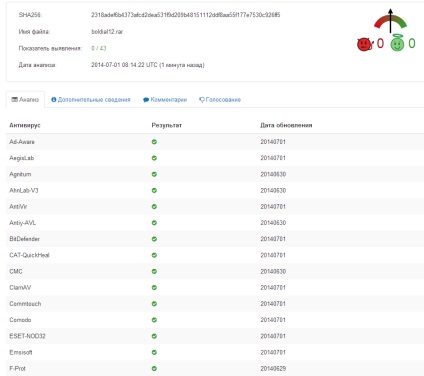The height and width of the screenshot is (376, 424).
Task: Click the F-Prot update date 20140629
Action: (x=273, y=368)
